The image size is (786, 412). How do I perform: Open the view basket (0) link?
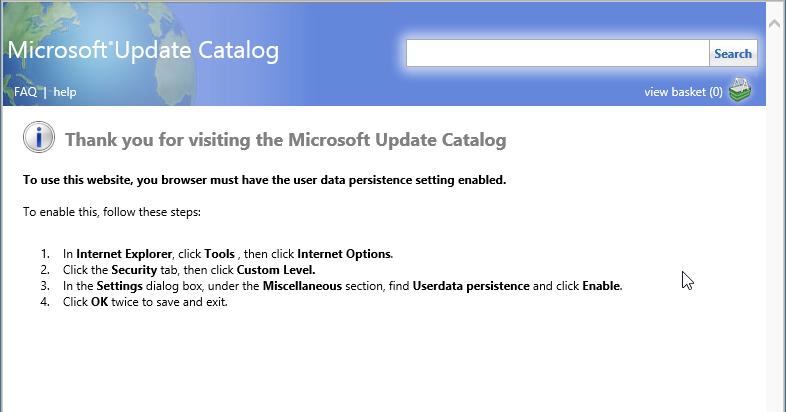(683, 92)
